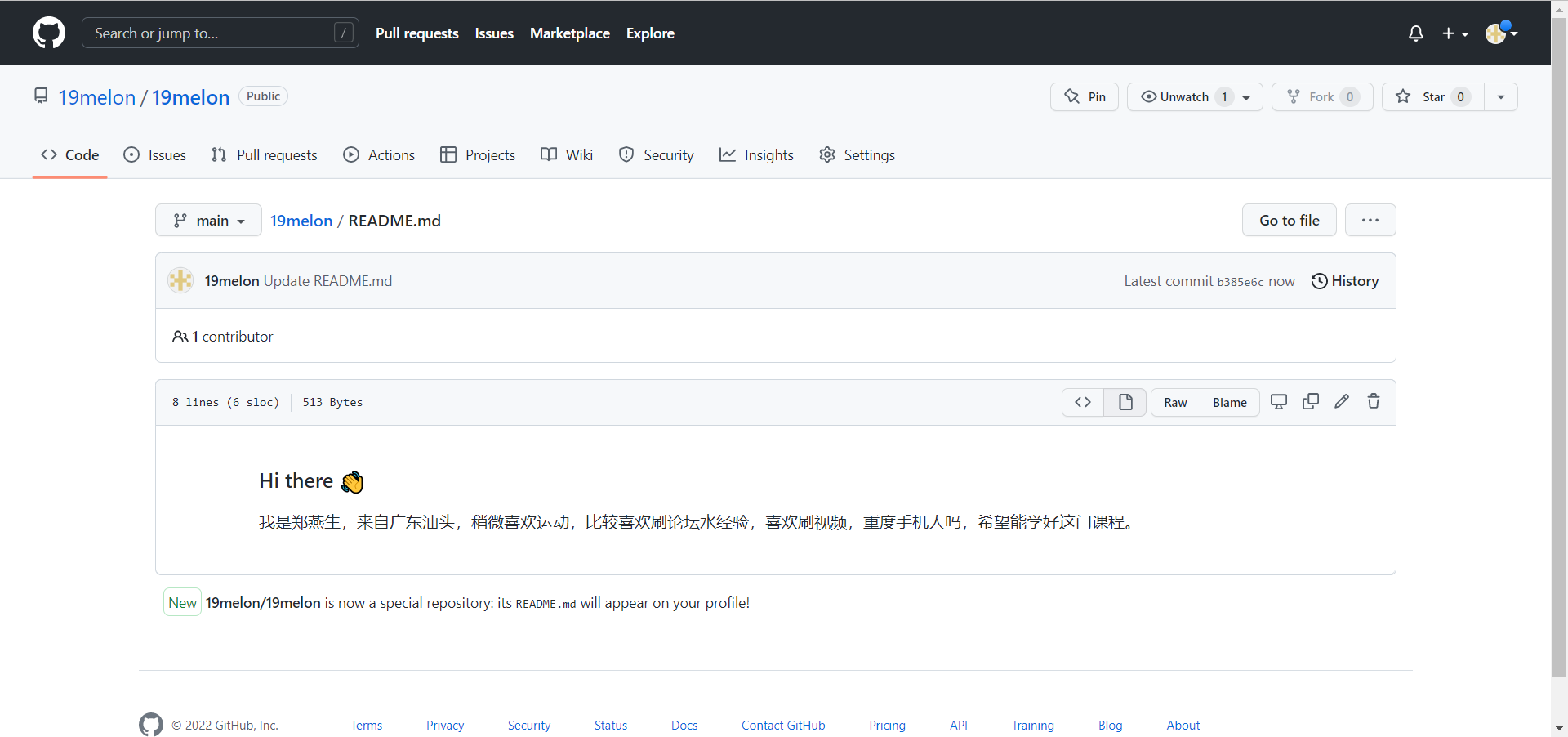Open API footer link
The height and width of the screenshot is (737, 1568).
point(959,726)
